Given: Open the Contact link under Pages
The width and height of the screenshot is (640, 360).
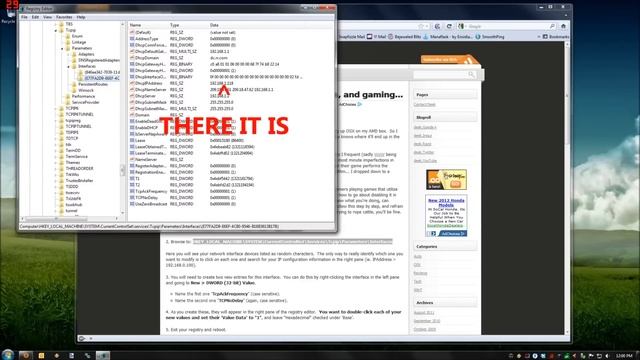Looking at the screenshot, I should pos(424,104).
